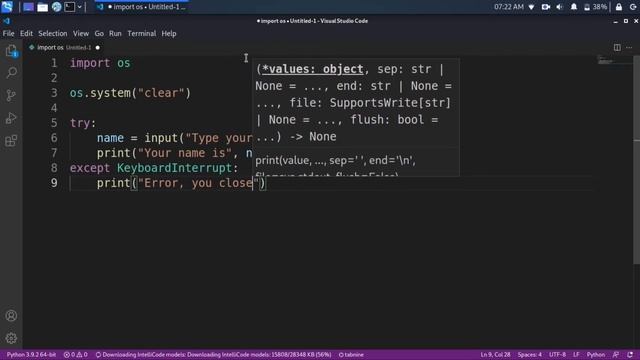Click line number 9 in the gutter
The height and width of the screenshot is (360, 640).
(x=54, y=183)
